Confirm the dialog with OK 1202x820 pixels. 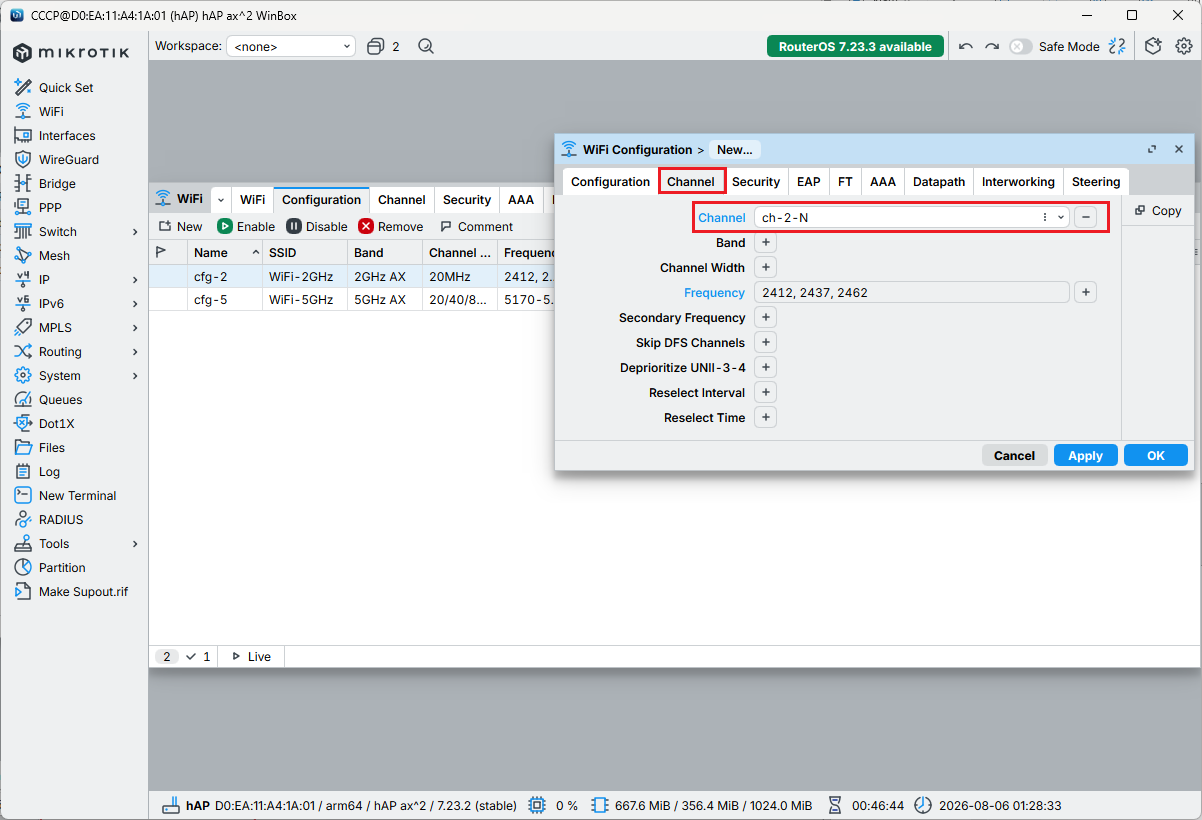click(1156, 455)
